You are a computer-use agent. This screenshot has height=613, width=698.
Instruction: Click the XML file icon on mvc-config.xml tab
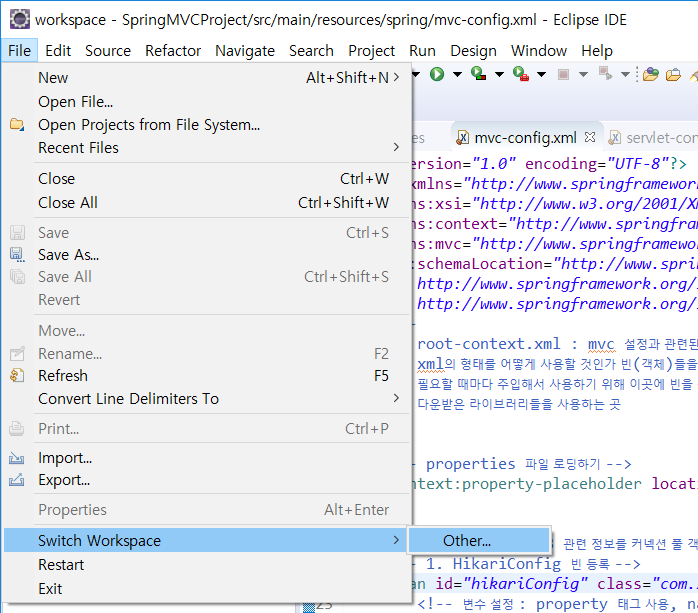(x=463, y=138)
